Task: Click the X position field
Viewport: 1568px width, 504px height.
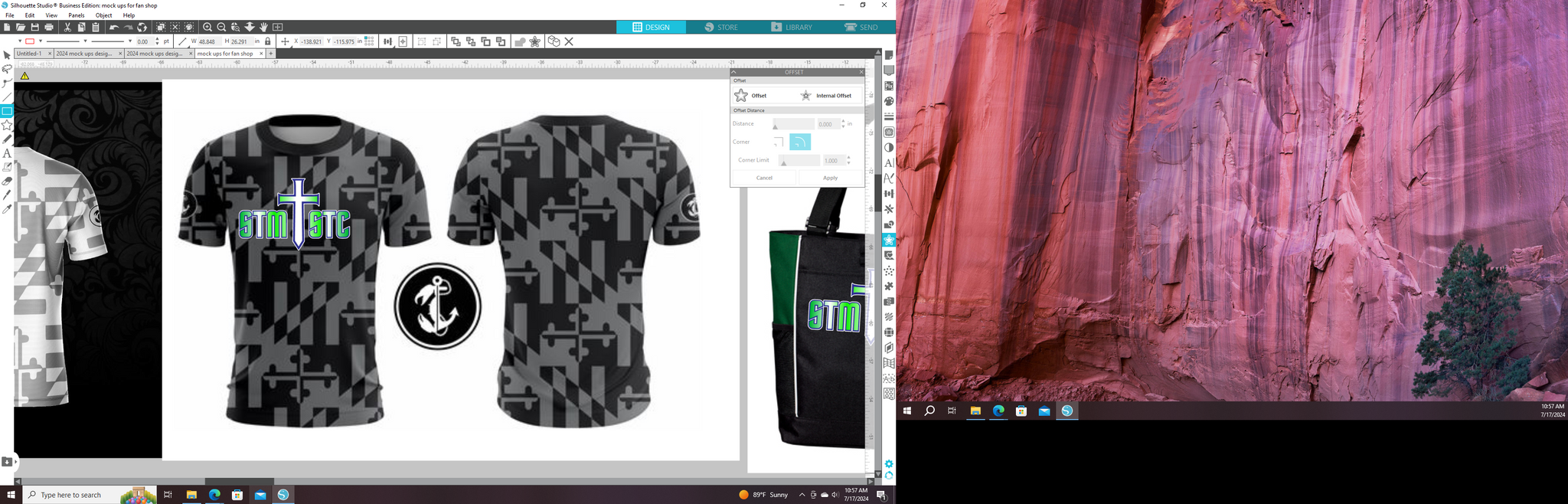Action: (312, 41)
